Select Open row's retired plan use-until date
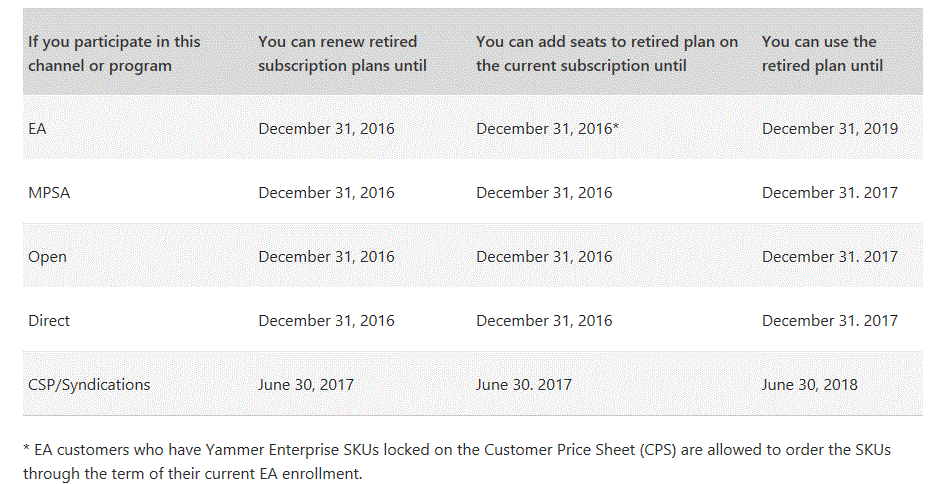Viewport: 945px width, 484px height. 829,256
